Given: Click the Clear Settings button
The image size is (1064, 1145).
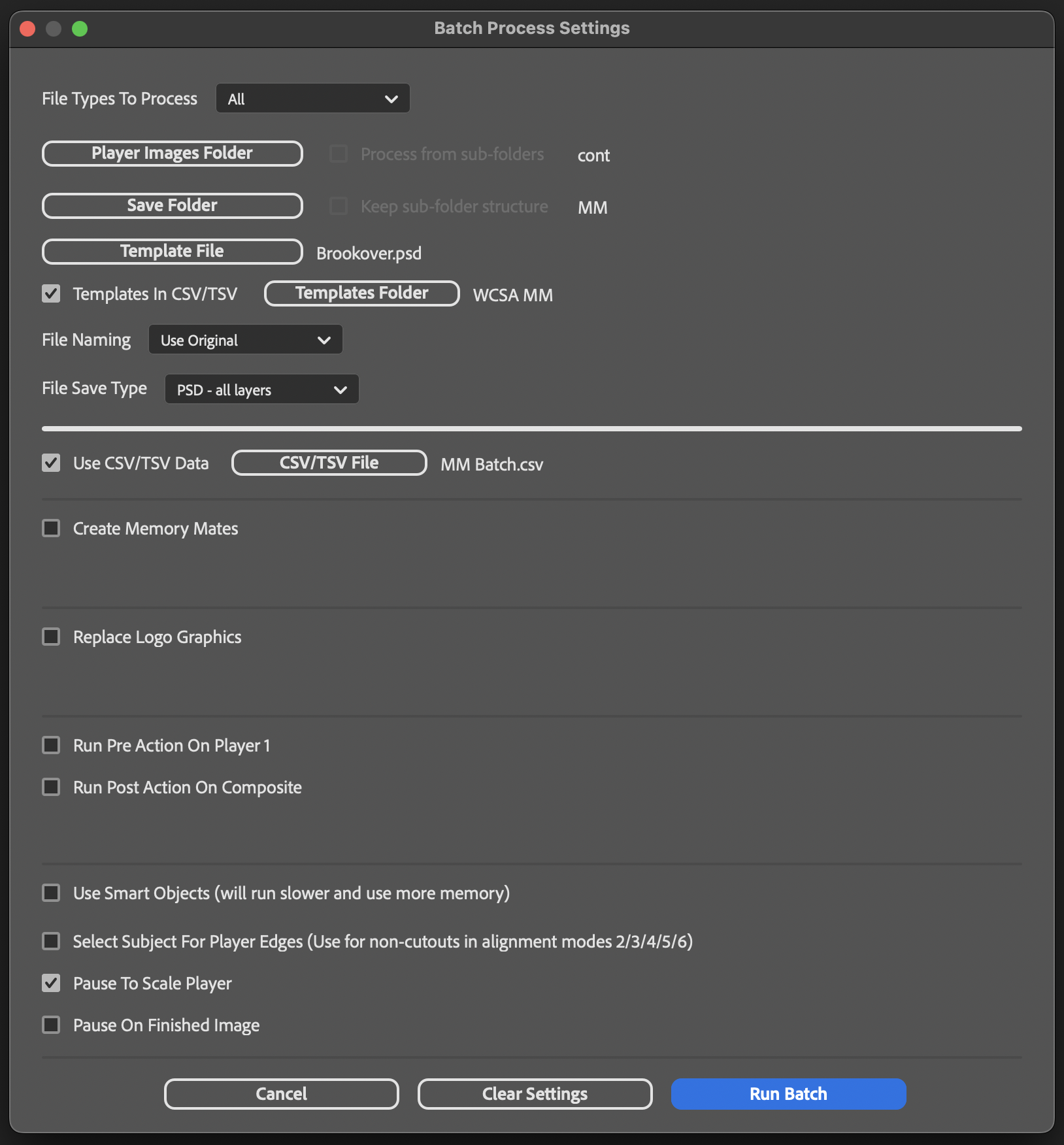Looking at the screenshot, I should pyautogui.click(x=535, y=1094).
